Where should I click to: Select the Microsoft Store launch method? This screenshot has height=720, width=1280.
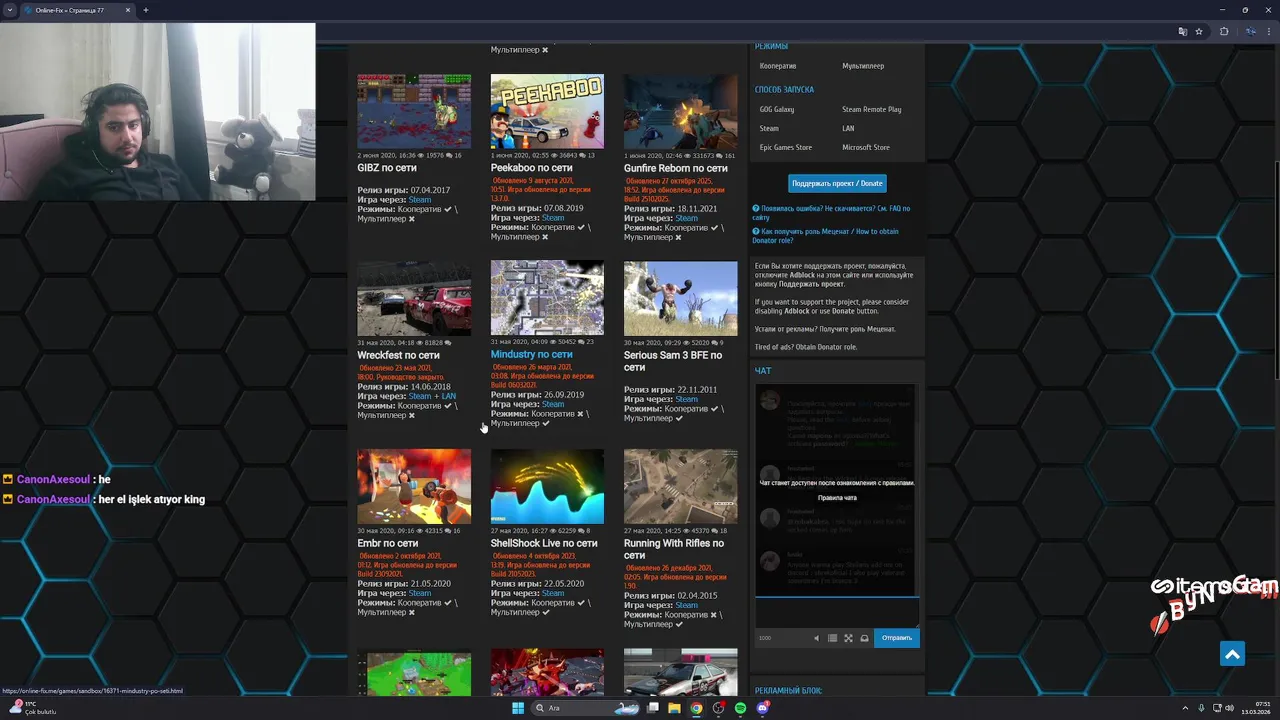click(866, 147)
